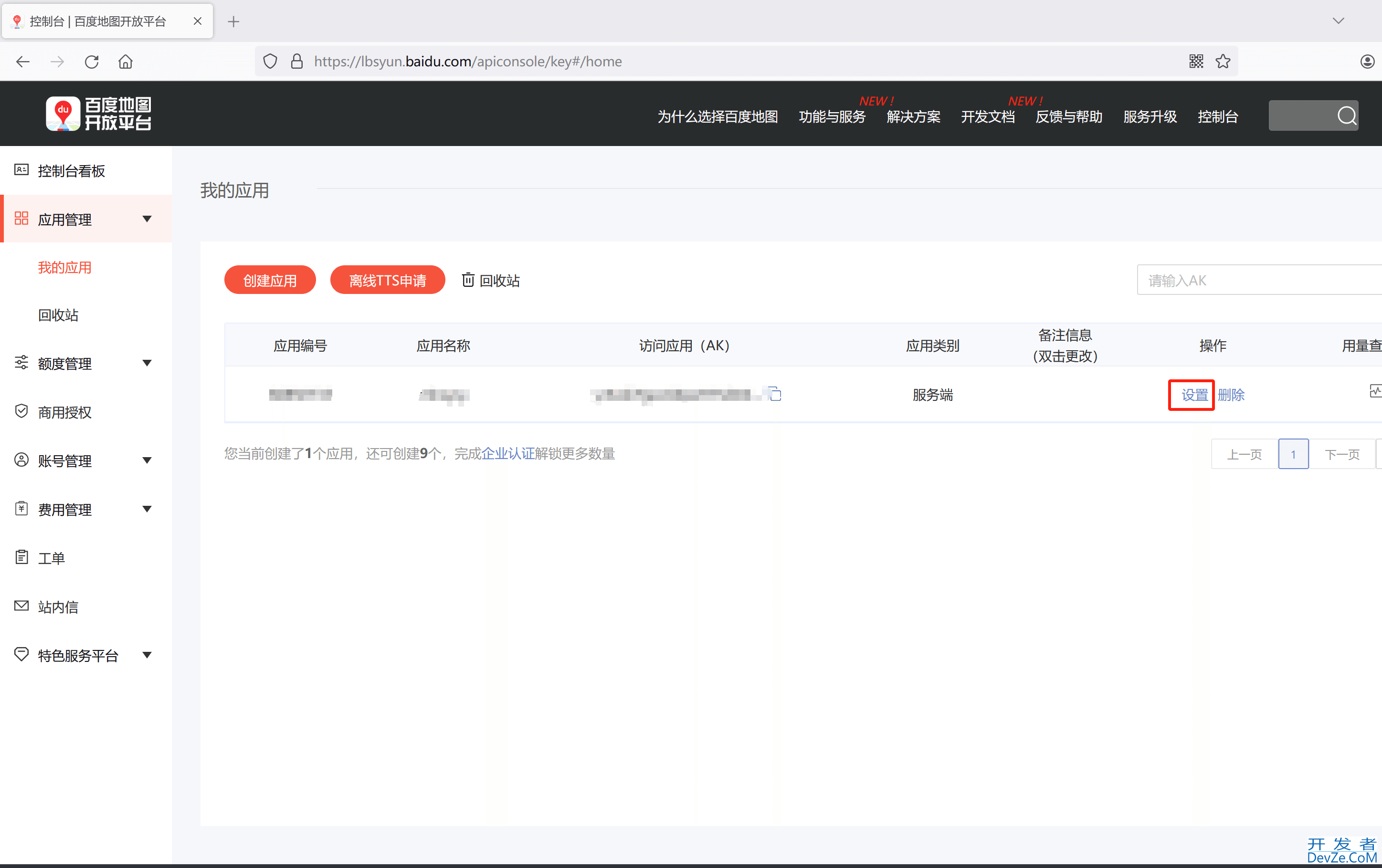1382x868 pixels.
Task: Open 开发文档 top nav item
Action: pyautogui.click(x=988, y=116)
